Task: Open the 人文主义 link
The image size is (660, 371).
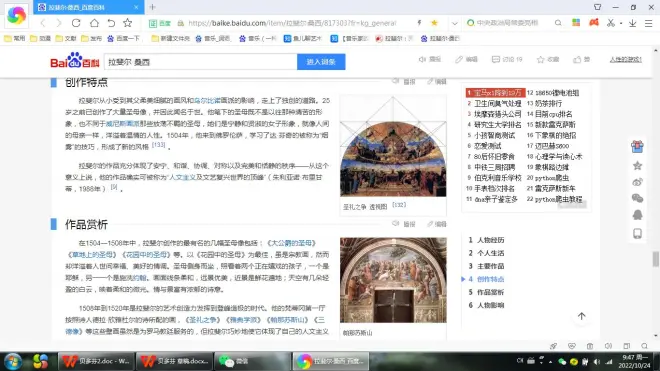Action: click(182, 177)
